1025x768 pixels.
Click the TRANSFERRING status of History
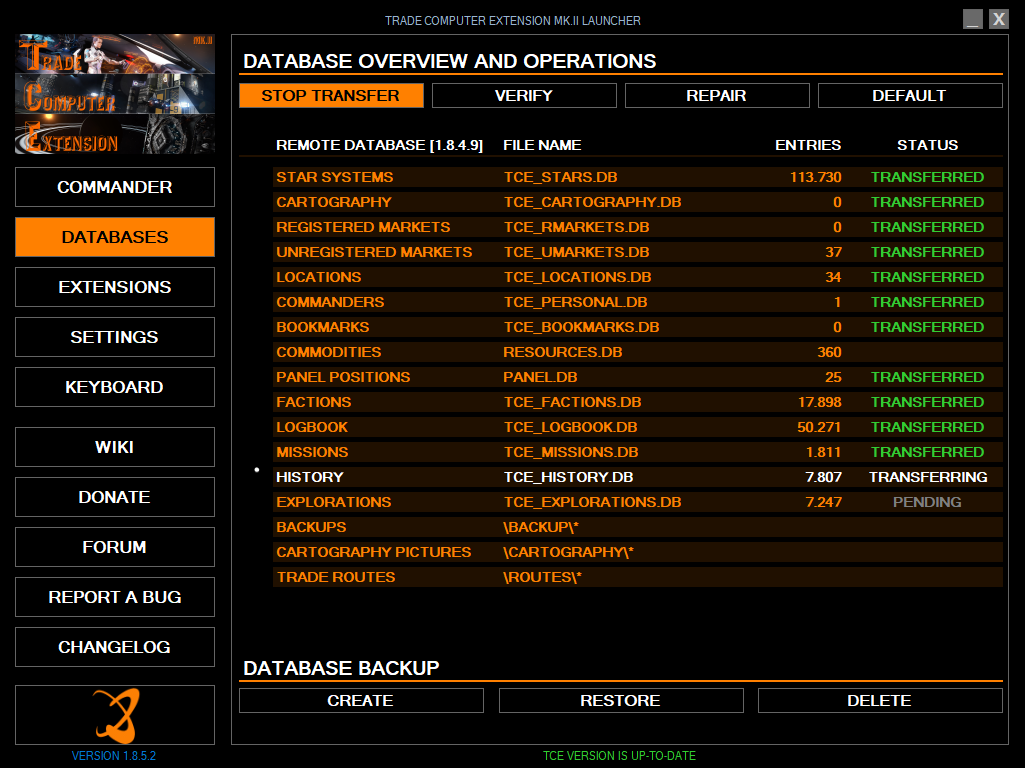[928, 477]
